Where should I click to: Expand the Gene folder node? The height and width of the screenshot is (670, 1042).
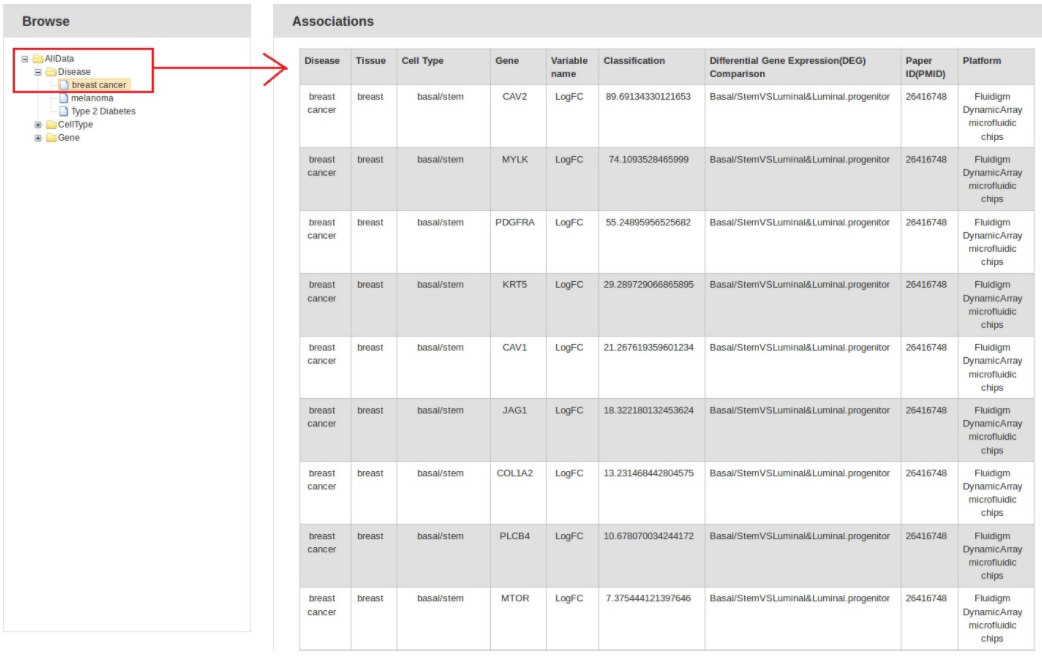(38, 138)
